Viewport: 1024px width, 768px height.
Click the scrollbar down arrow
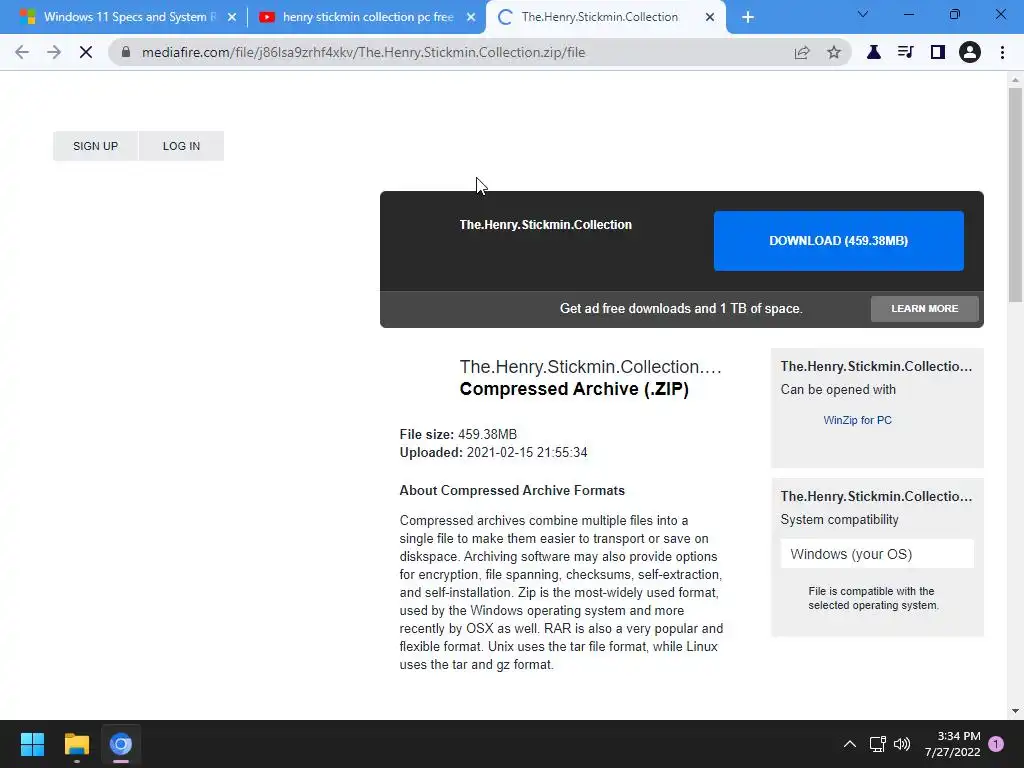(1015, 711)
